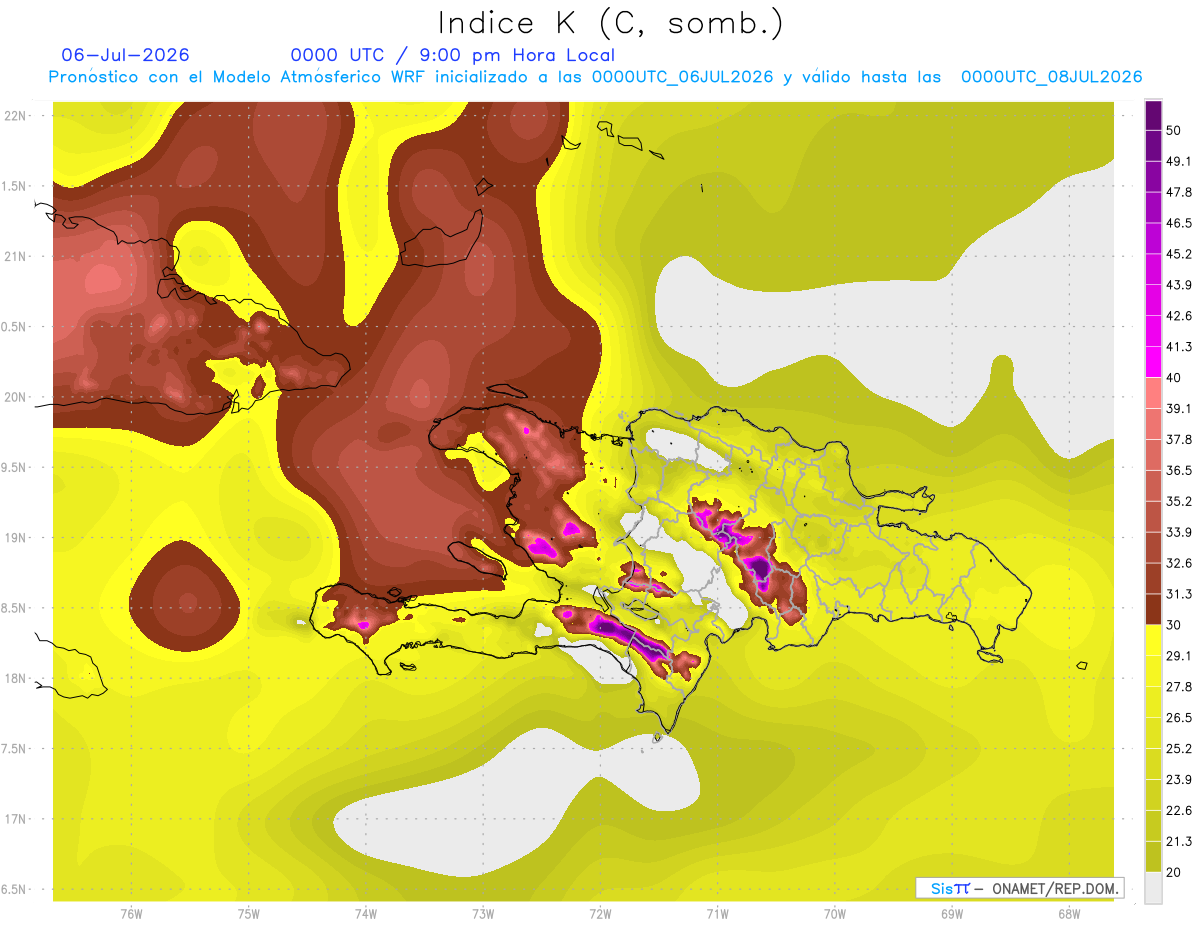Click the '68W' longitude axis label
Image resolution: width=1200 pixels, height=927 pixels.
point(1069,914)
